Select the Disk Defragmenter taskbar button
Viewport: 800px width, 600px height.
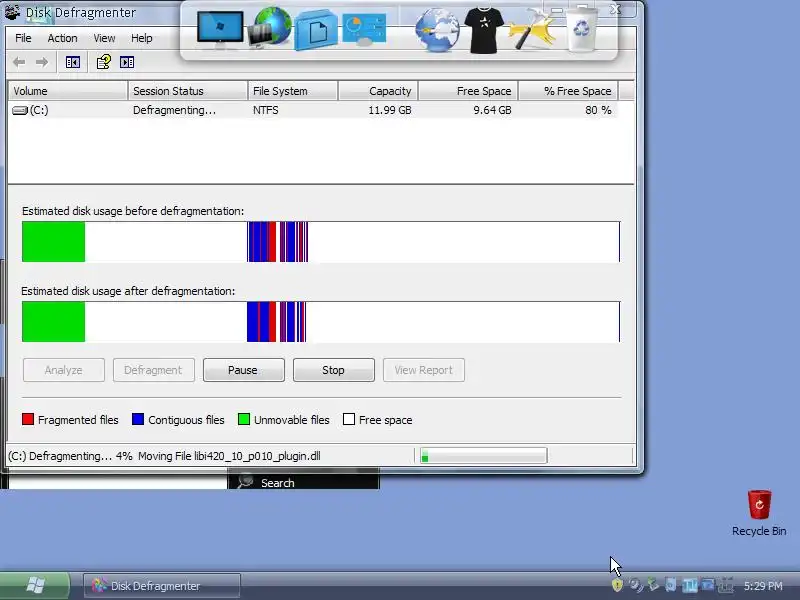pyautogui.click(x=162, y=586)
